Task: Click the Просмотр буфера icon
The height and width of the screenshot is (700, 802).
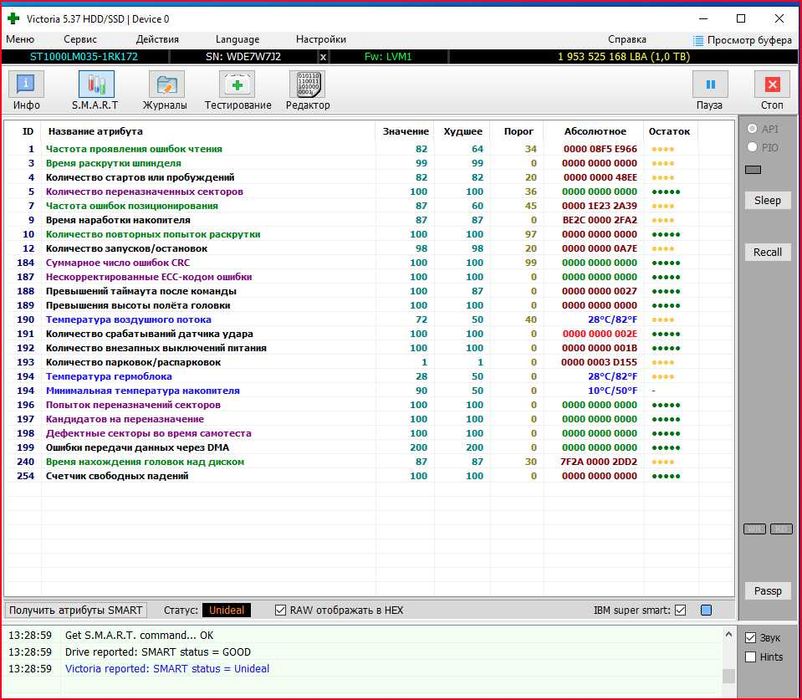Action: [698, 40]
